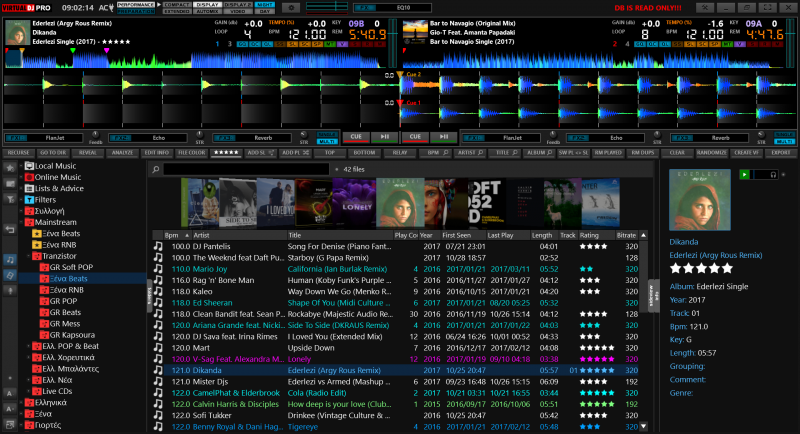Select the GR Kapsoura folder
Image resolution: width=800 pixels, height=434 pixels.
(70, 335)
